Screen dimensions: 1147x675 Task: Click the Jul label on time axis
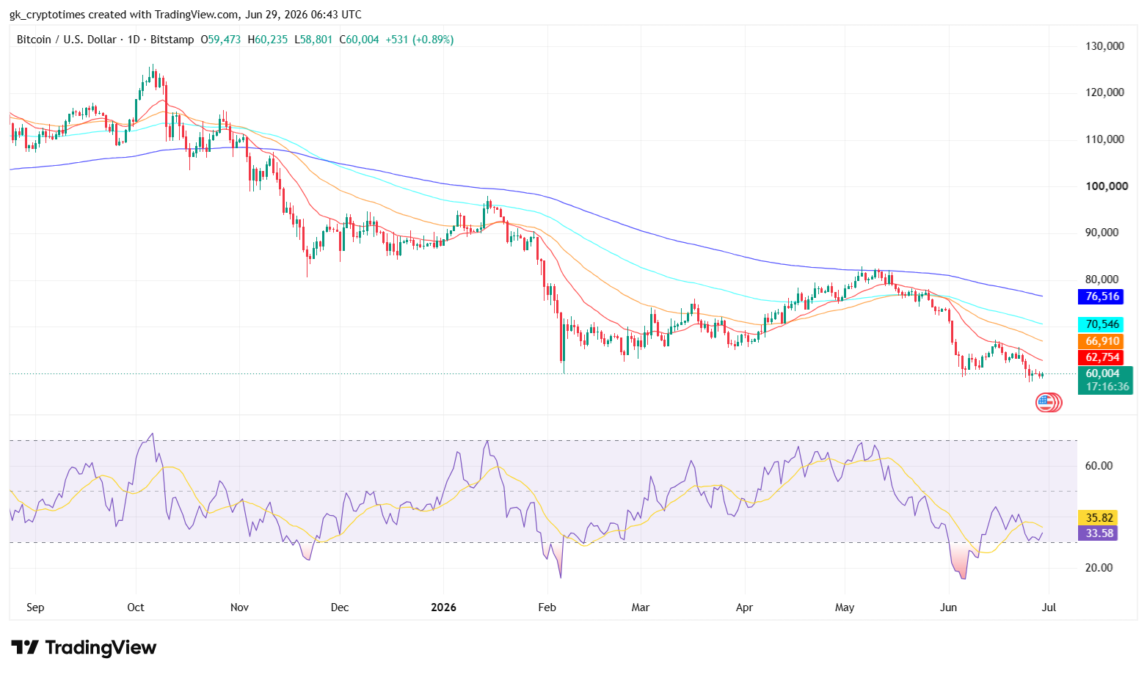click(1048, 608)
